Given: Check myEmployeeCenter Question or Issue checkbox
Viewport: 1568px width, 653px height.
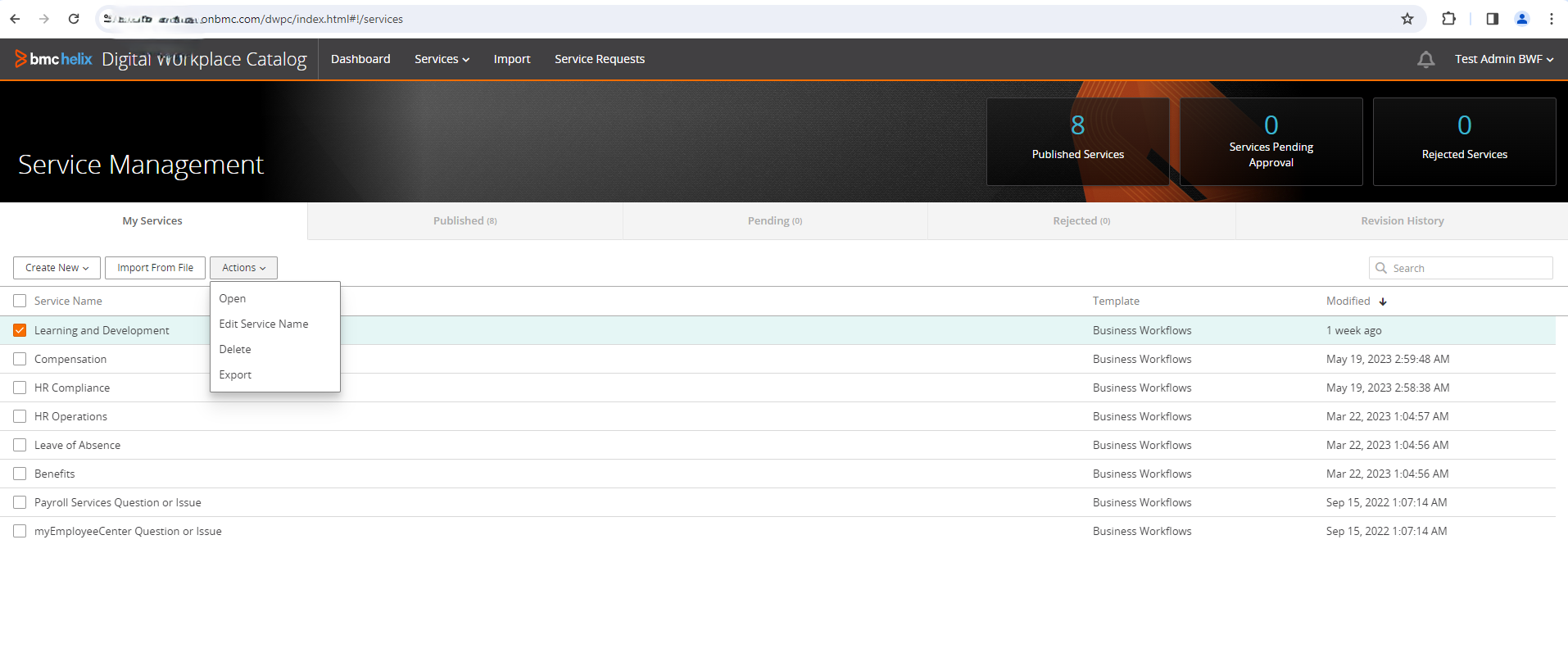Looking at the screenshot, I should tap(20, 531).
